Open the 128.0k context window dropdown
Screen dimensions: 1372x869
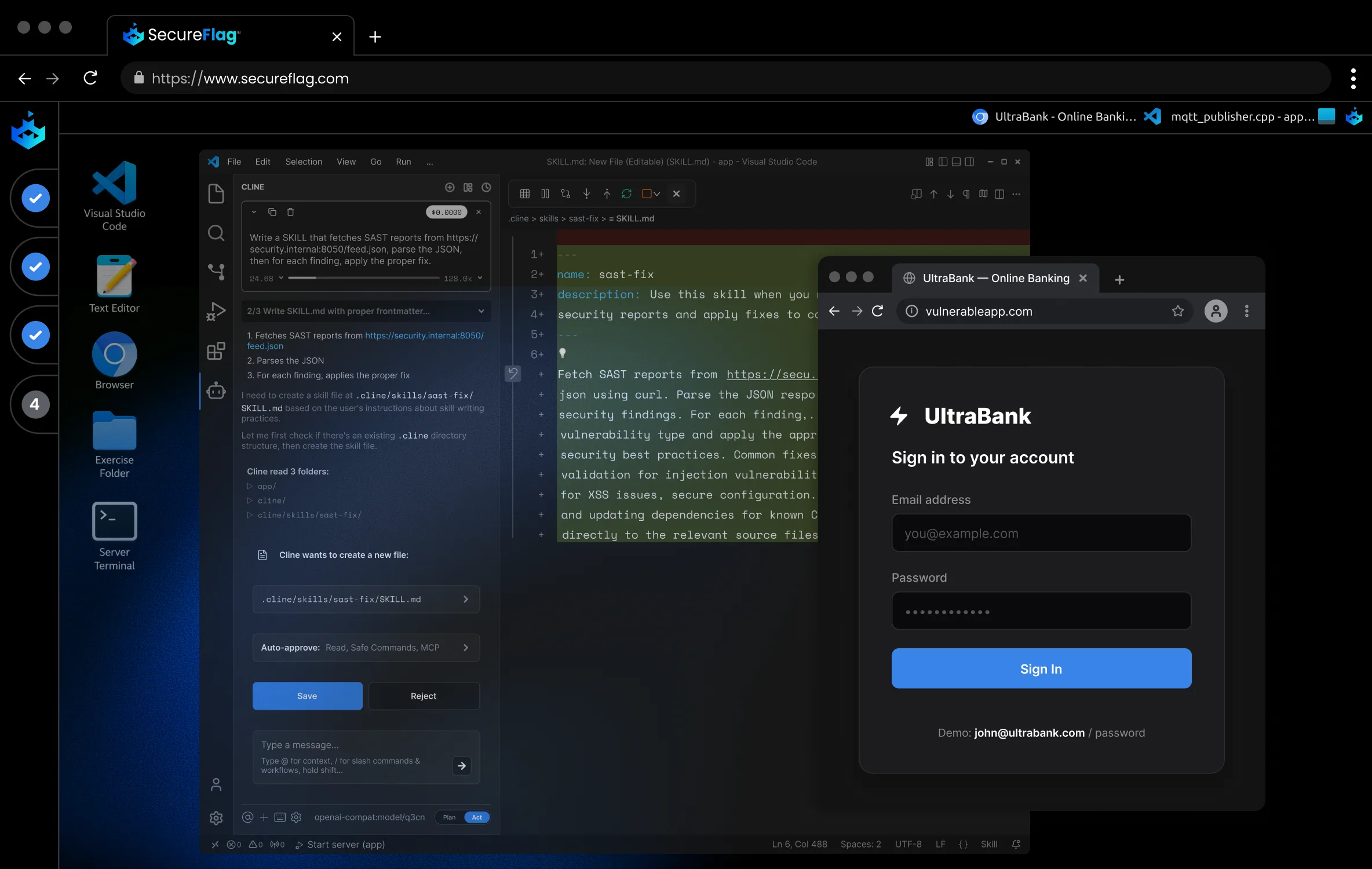coord(463,279)
